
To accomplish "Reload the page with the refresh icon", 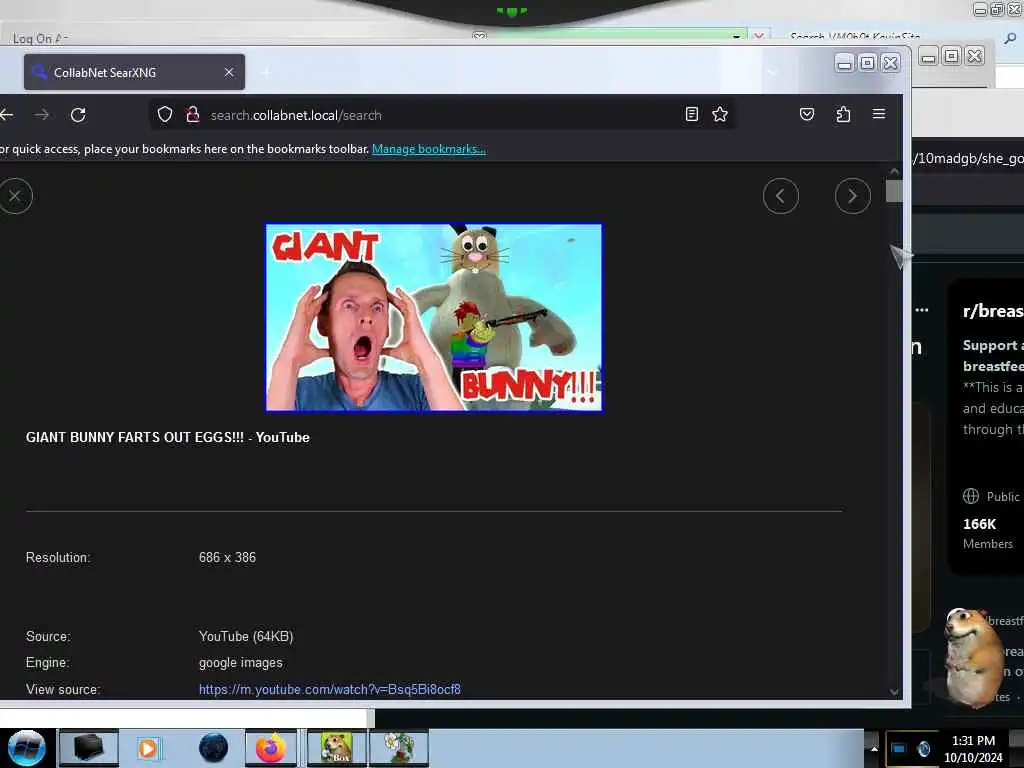I will click(x=78, y=115).
